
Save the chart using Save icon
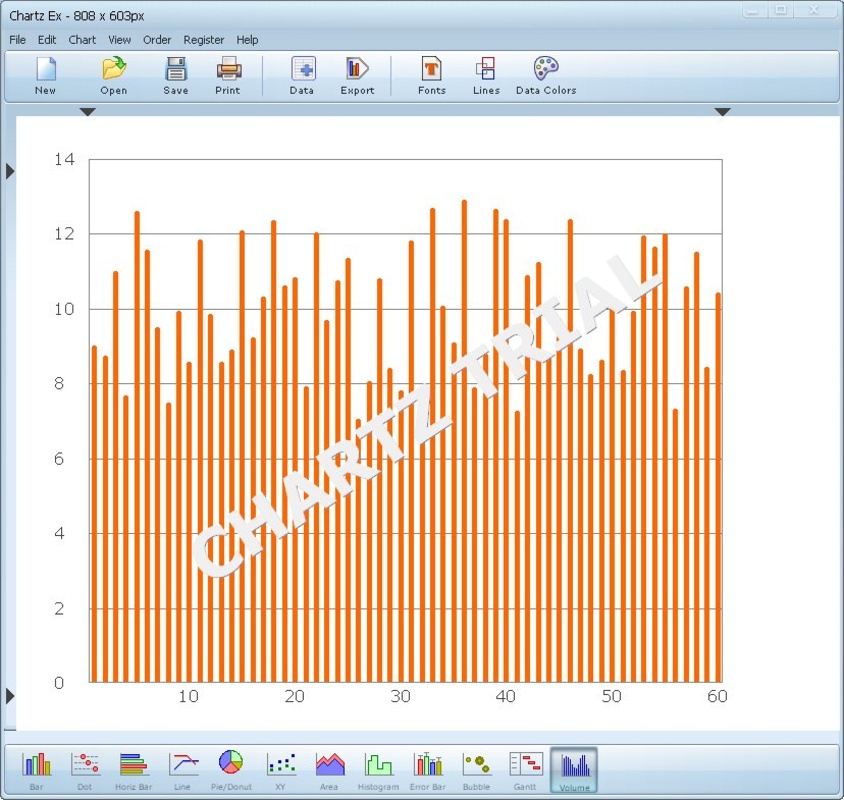coord(175,75)
